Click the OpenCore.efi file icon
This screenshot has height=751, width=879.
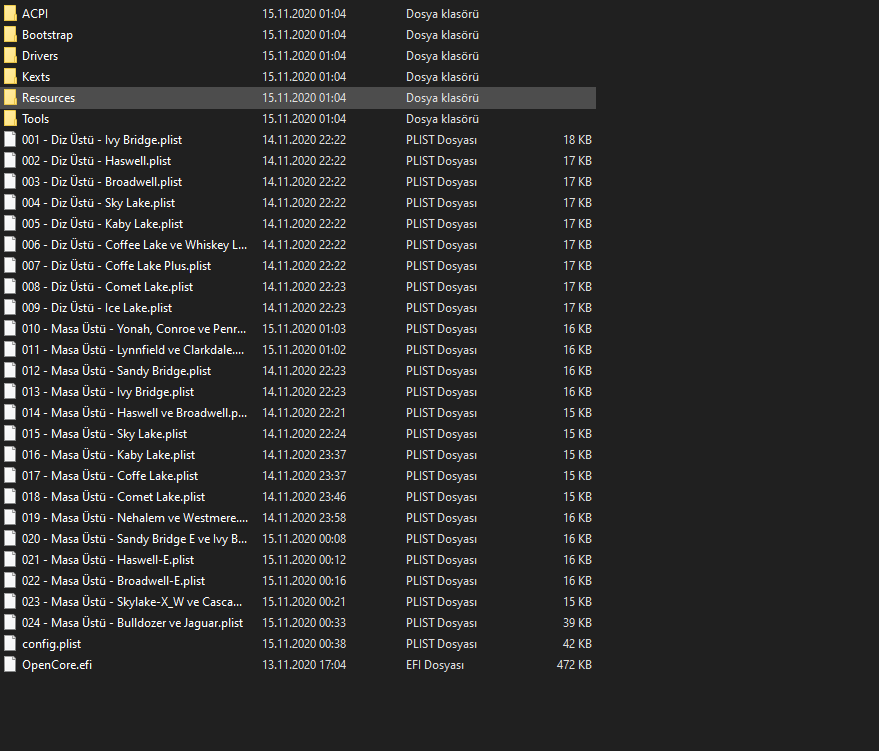[10, 665]
